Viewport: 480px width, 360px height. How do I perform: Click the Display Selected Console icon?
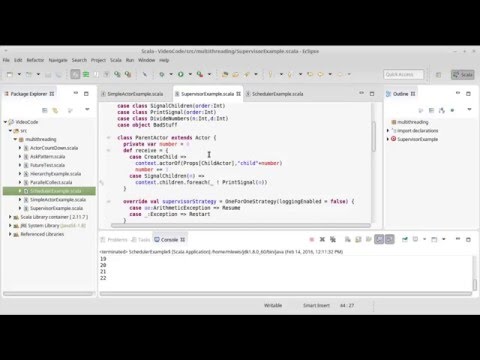tap(415, 239)
